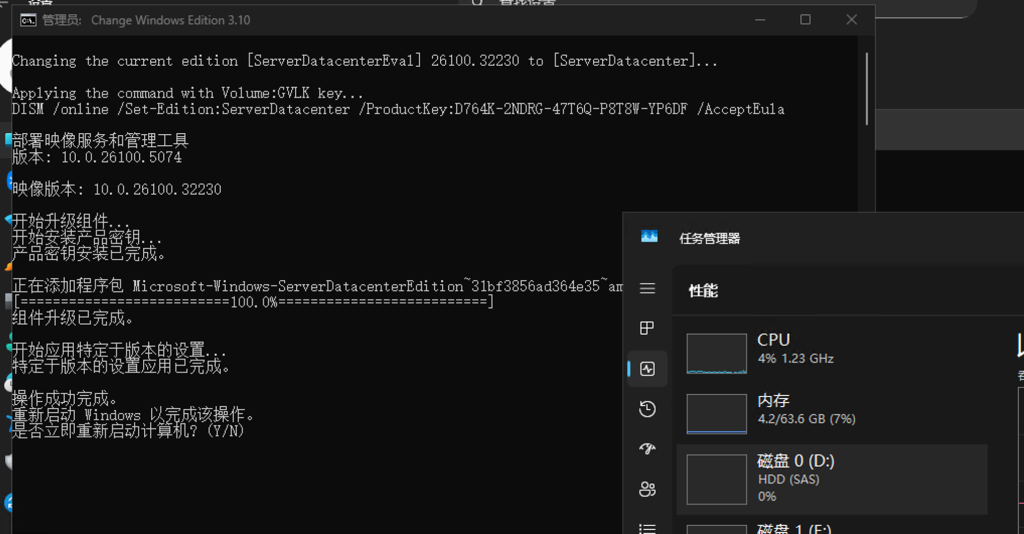Image resolution: width=1024 pixels, height=534 pixels.
Task: Click console vertical scrollbar thumb
Action: [867, 89]
